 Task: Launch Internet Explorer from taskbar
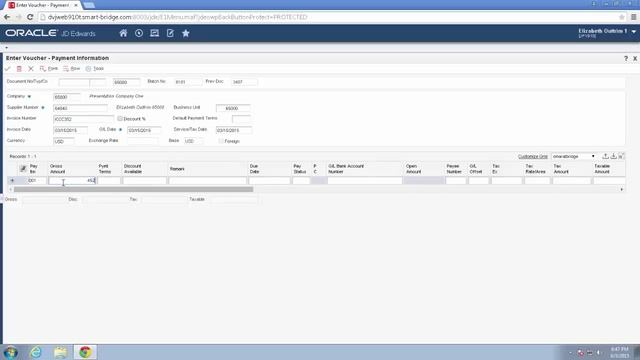pos(36,352)
